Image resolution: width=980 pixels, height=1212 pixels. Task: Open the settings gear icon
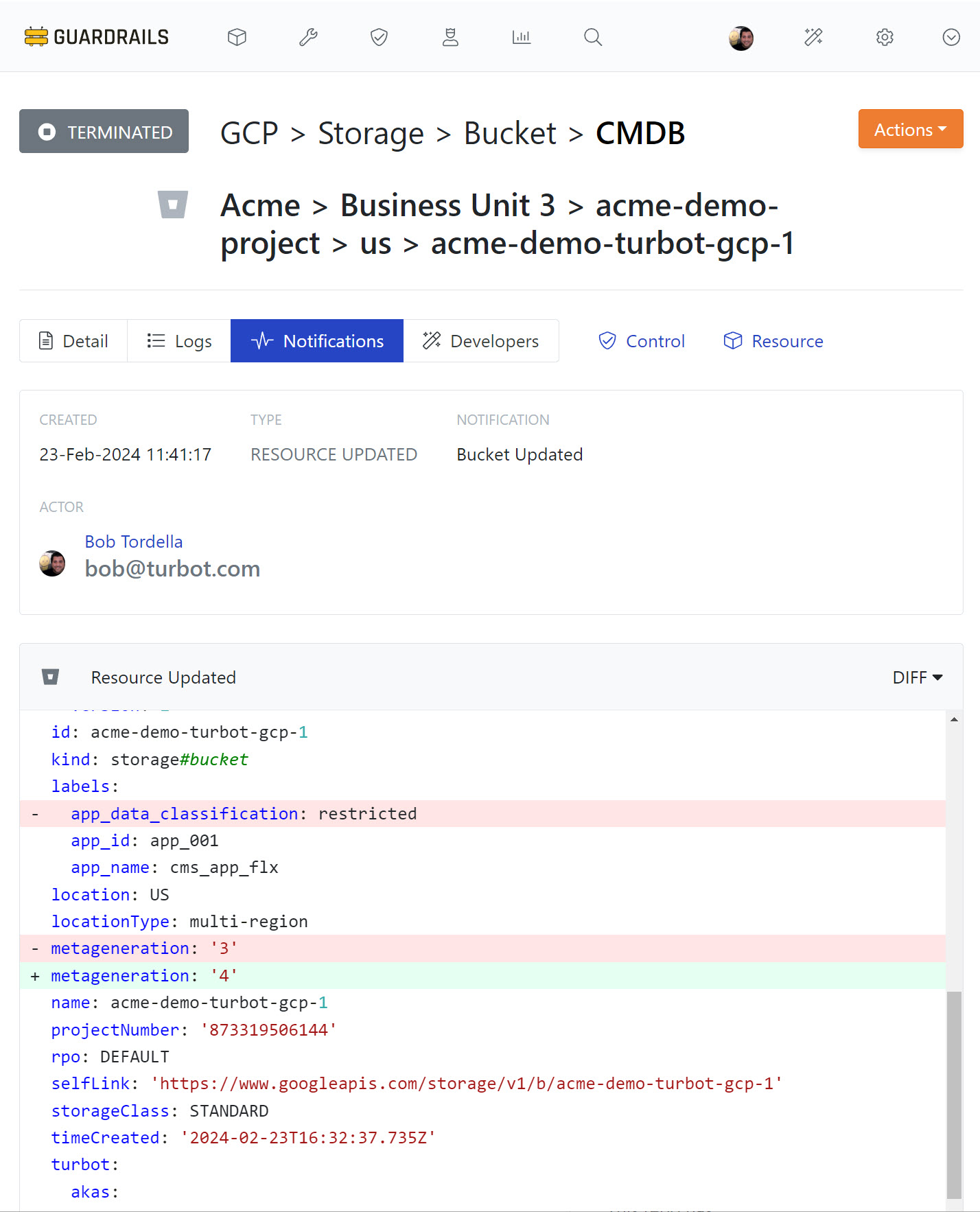tap(885, 36)
